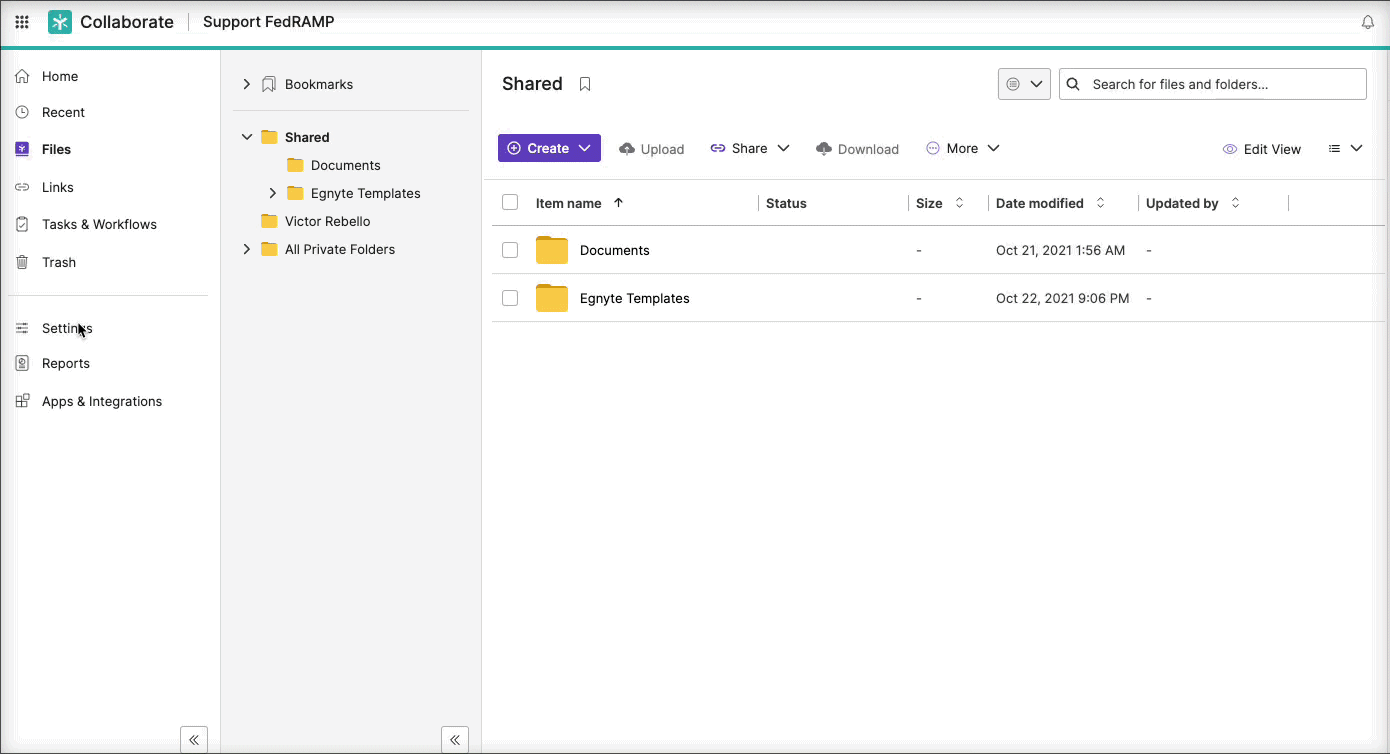Image resolution: width=1390 pixels, height=754 pixels.
Task: Click the notifications bell icon
Action: pos(1368,22)
